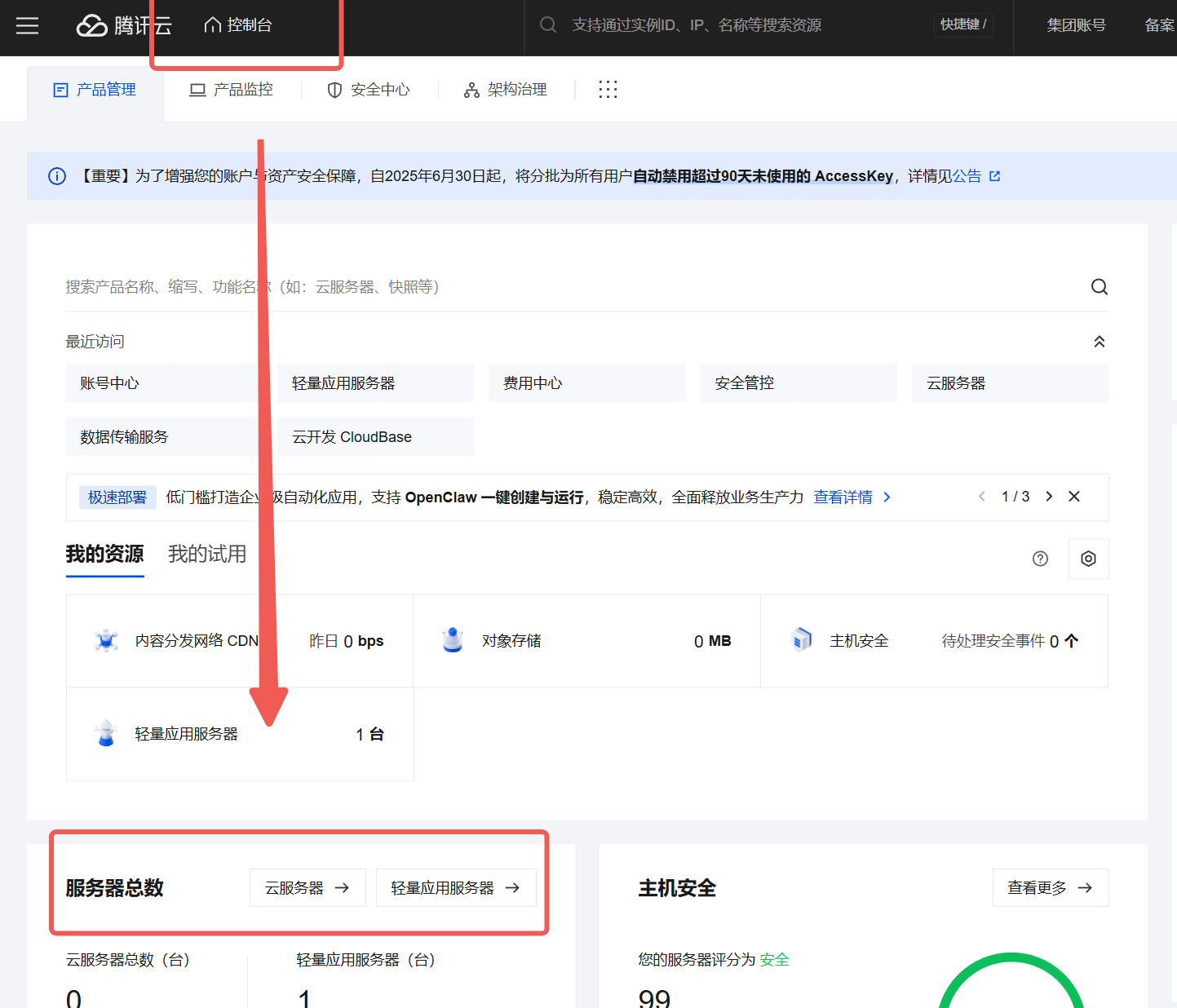1177x1008 pixels.
Task: Click the 轻量应用服务器 arrow button
Action: pyautogui.click(x=456, y=888)
